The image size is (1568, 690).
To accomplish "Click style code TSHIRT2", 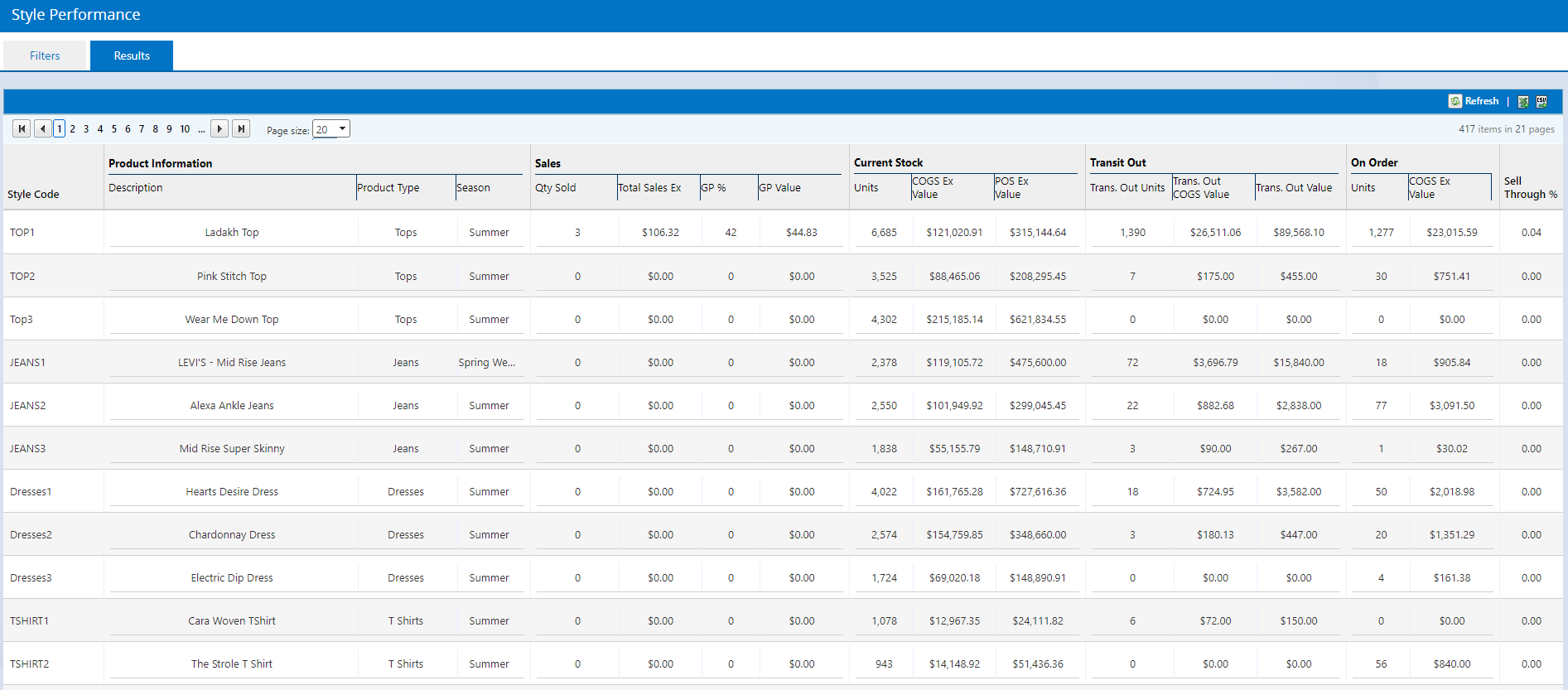I will [29, 664].
